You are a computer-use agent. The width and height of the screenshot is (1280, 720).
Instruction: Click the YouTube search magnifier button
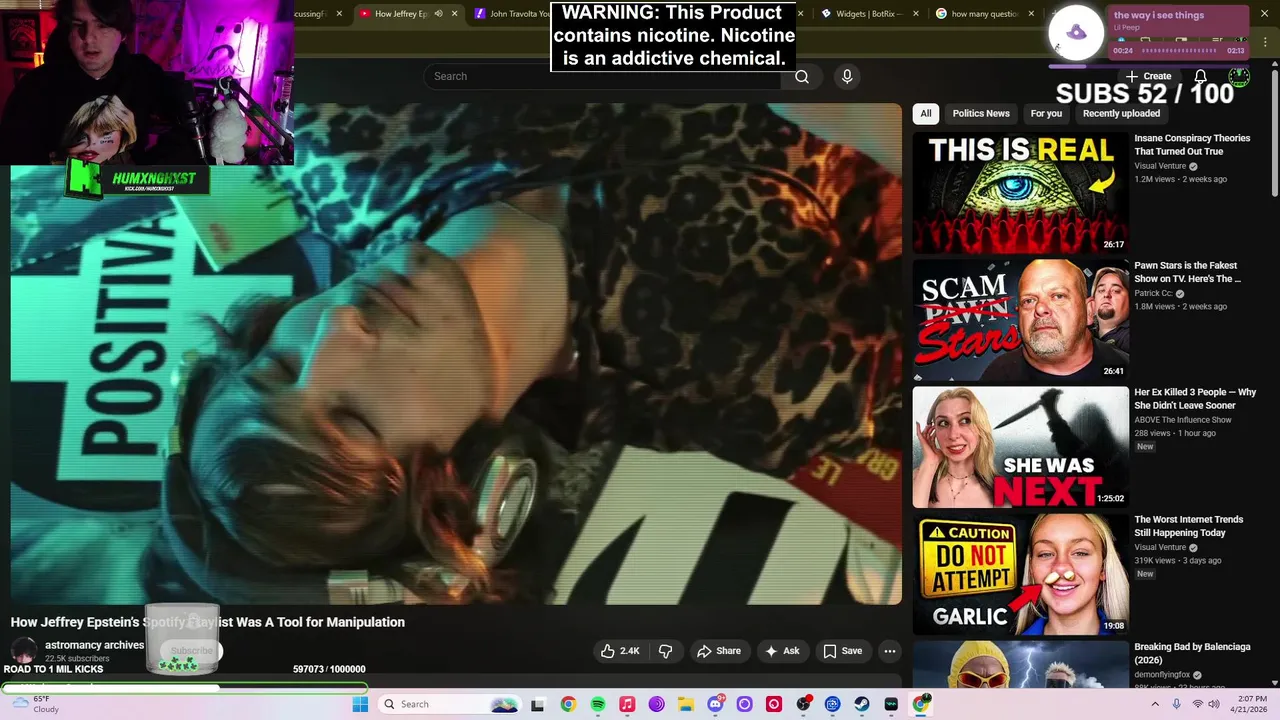(x=802, y=76)
